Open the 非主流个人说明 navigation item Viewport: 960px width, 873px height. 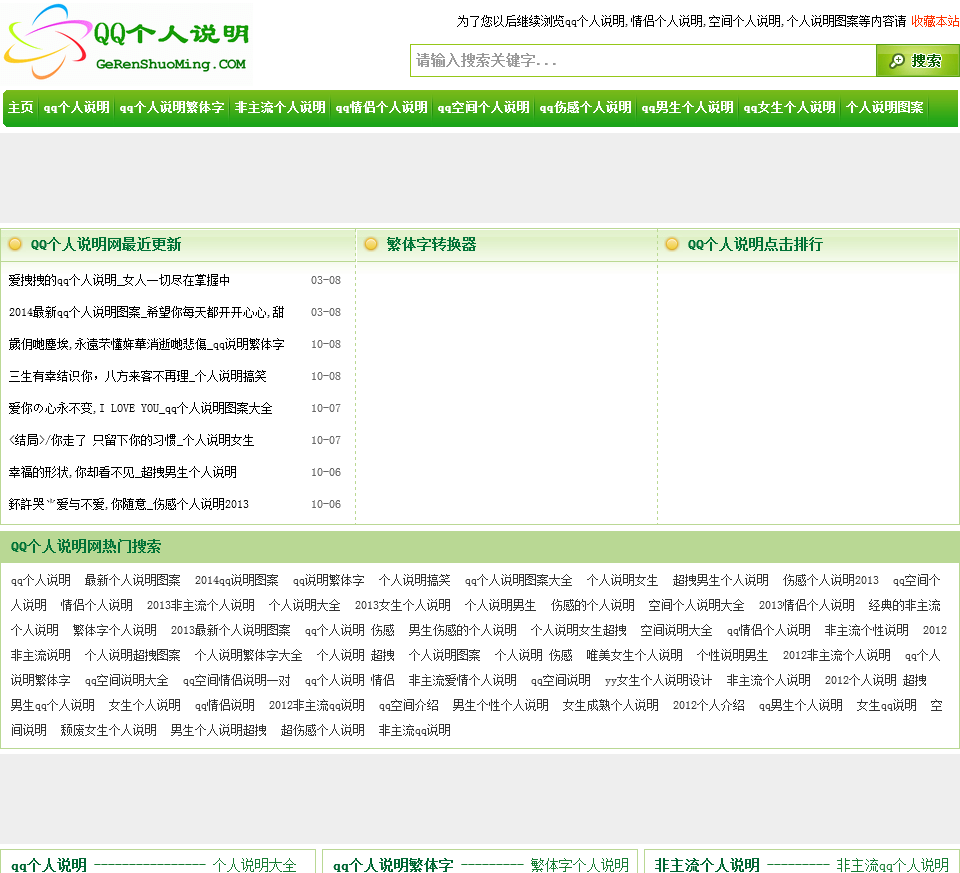tap(280, 108)
